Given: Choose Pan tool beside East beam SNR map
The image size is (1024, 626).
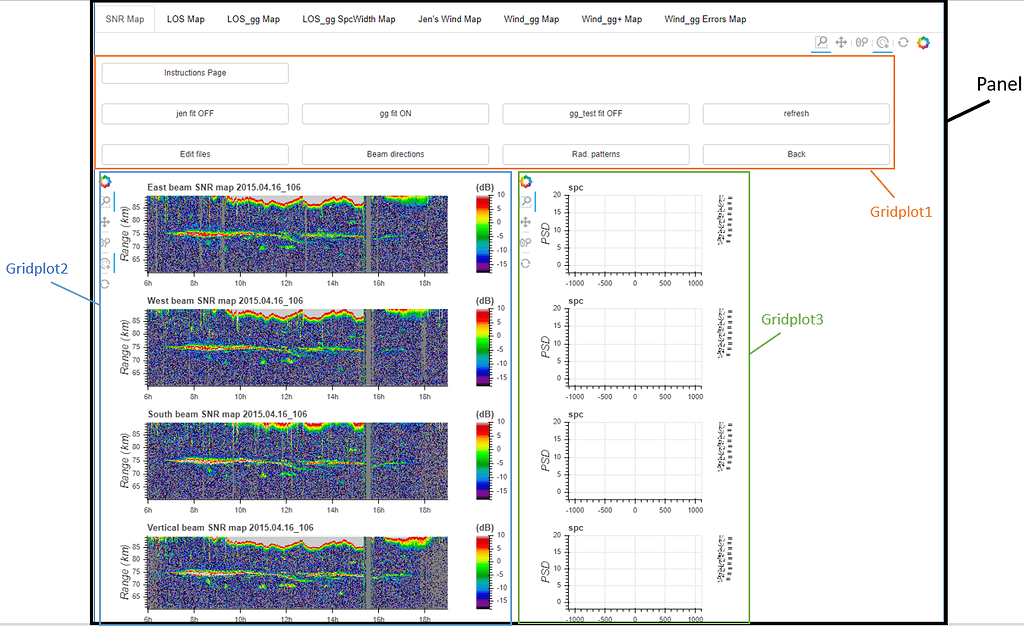Looking at the screenshot, I should pos(105,222).
